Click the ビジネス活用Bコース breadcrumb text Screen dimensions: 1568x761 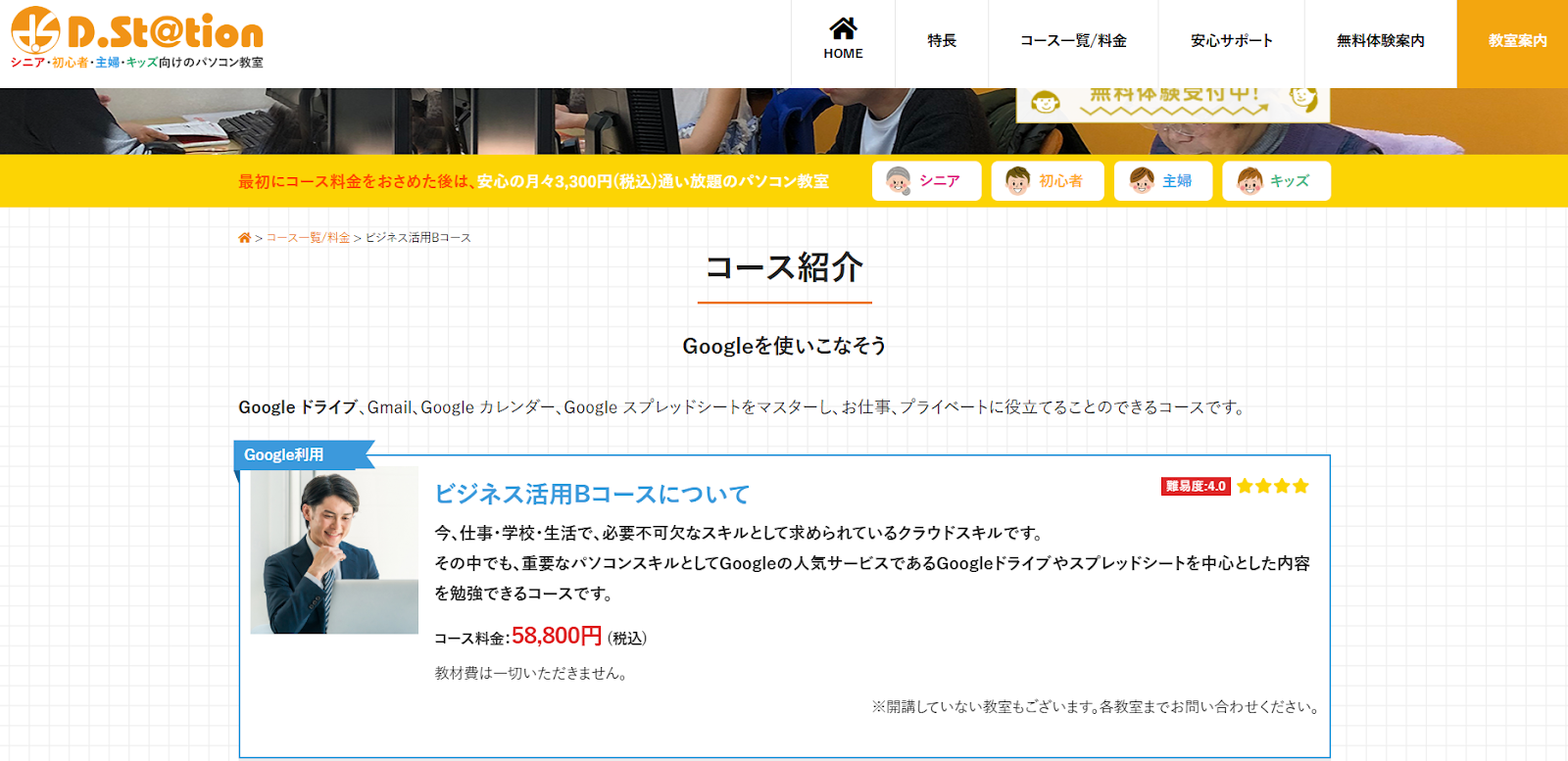[418, 238]
